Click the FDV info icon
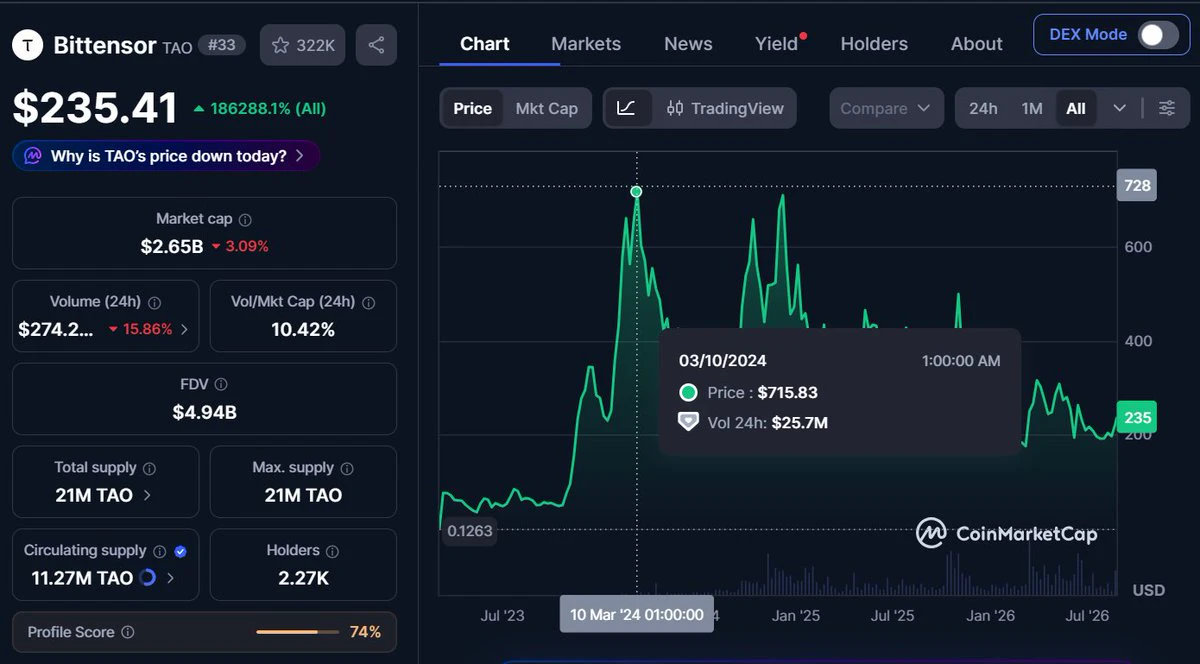1200x664 pixels. tap(221, 384)
